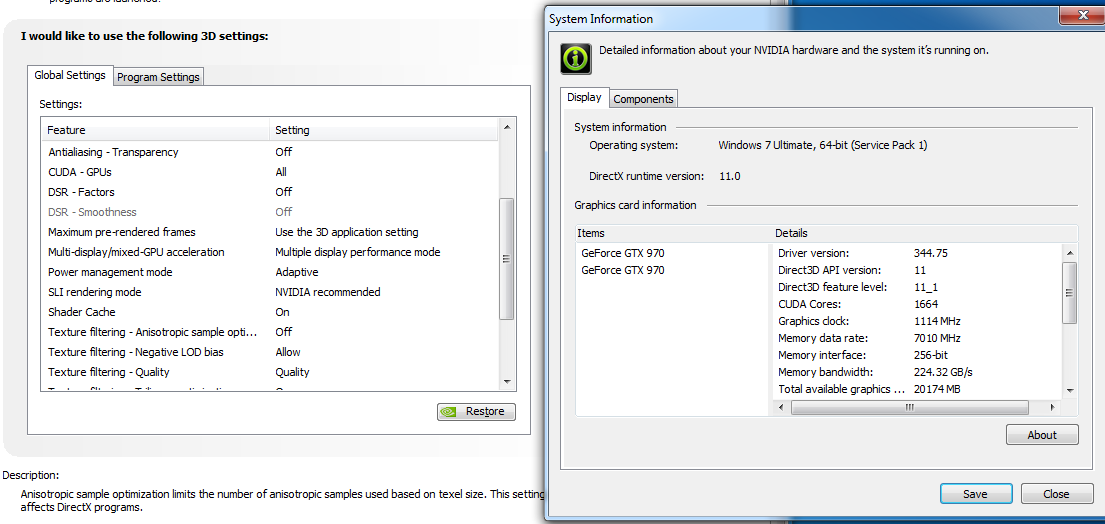The image size is (1105, 524).
Task: Select the CUDA - GPUs setting row
Action: (269, 172)
